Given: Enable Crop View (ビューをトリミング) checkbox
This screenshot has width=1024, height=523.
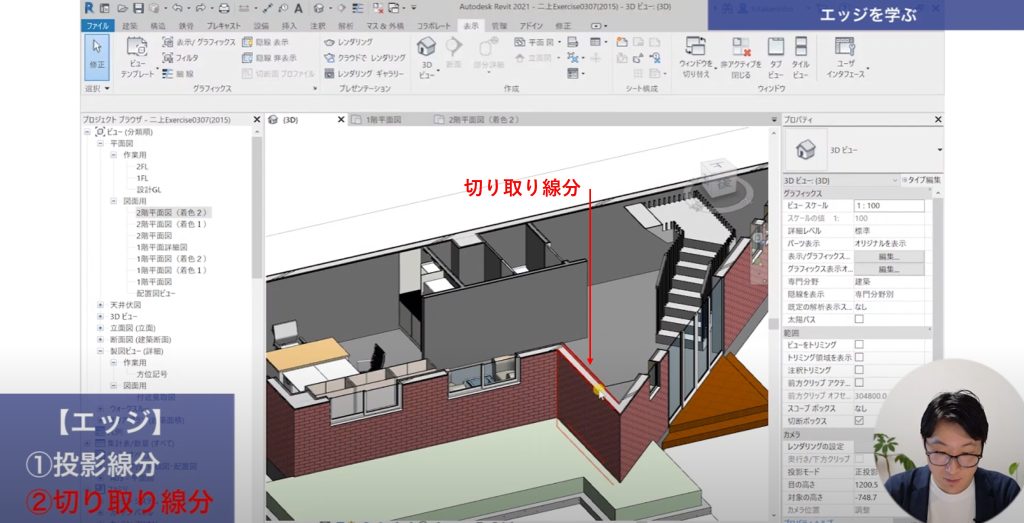Looking at the screenshot, I should [859, 344].
